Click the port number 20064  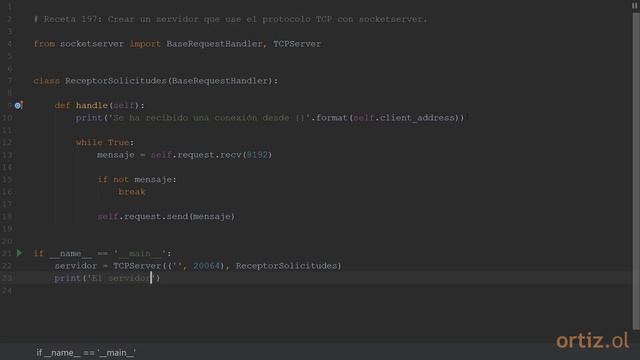pos(207,266)
